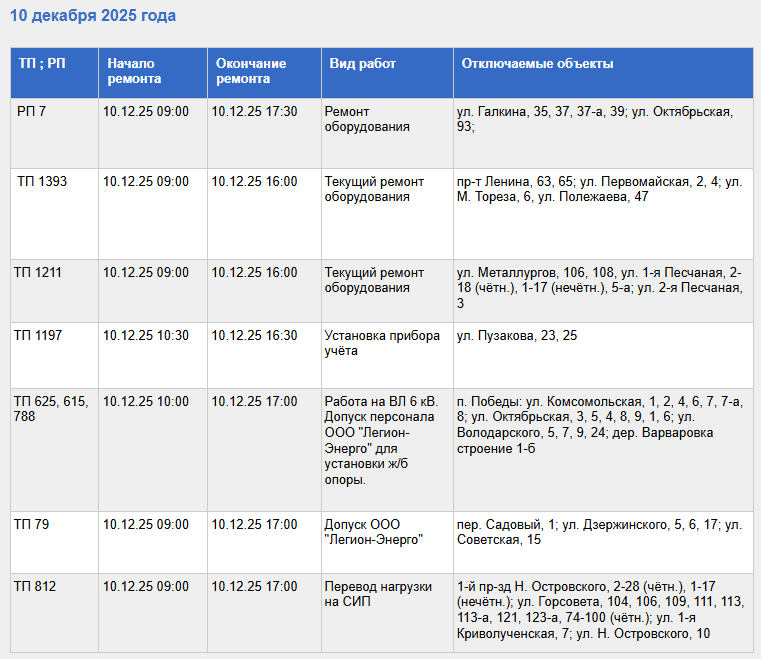The image size is (761, 659).
Task: Click the start time "10.12.25 10:30"
Action: (x=146, y=336)
